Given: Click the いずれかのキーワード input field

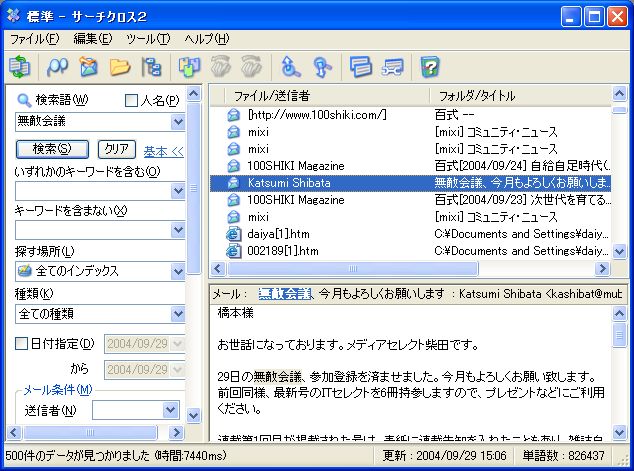Looking at the screenshot, I should [x=93, y=190].
